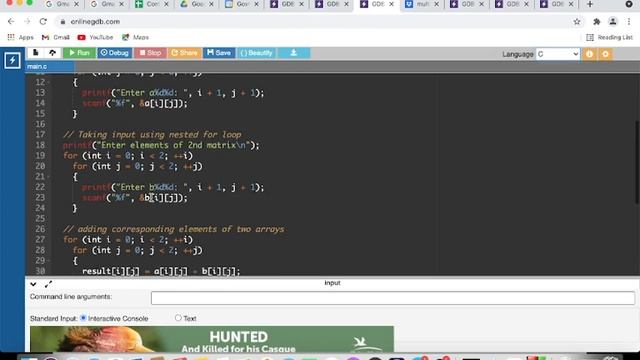Screen dimensions: 640x360
Task: Open the Chrome profile avatar
Action: coord(613,22)
